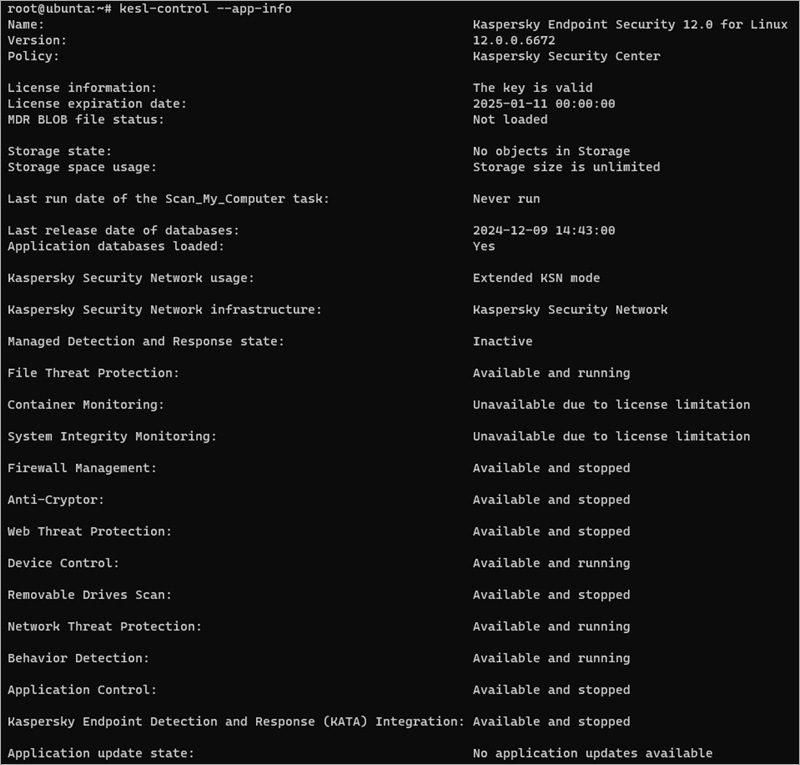Click the version number 12.0.0.6672
This screenshot has height=765, width=800.
pos(514,40)
